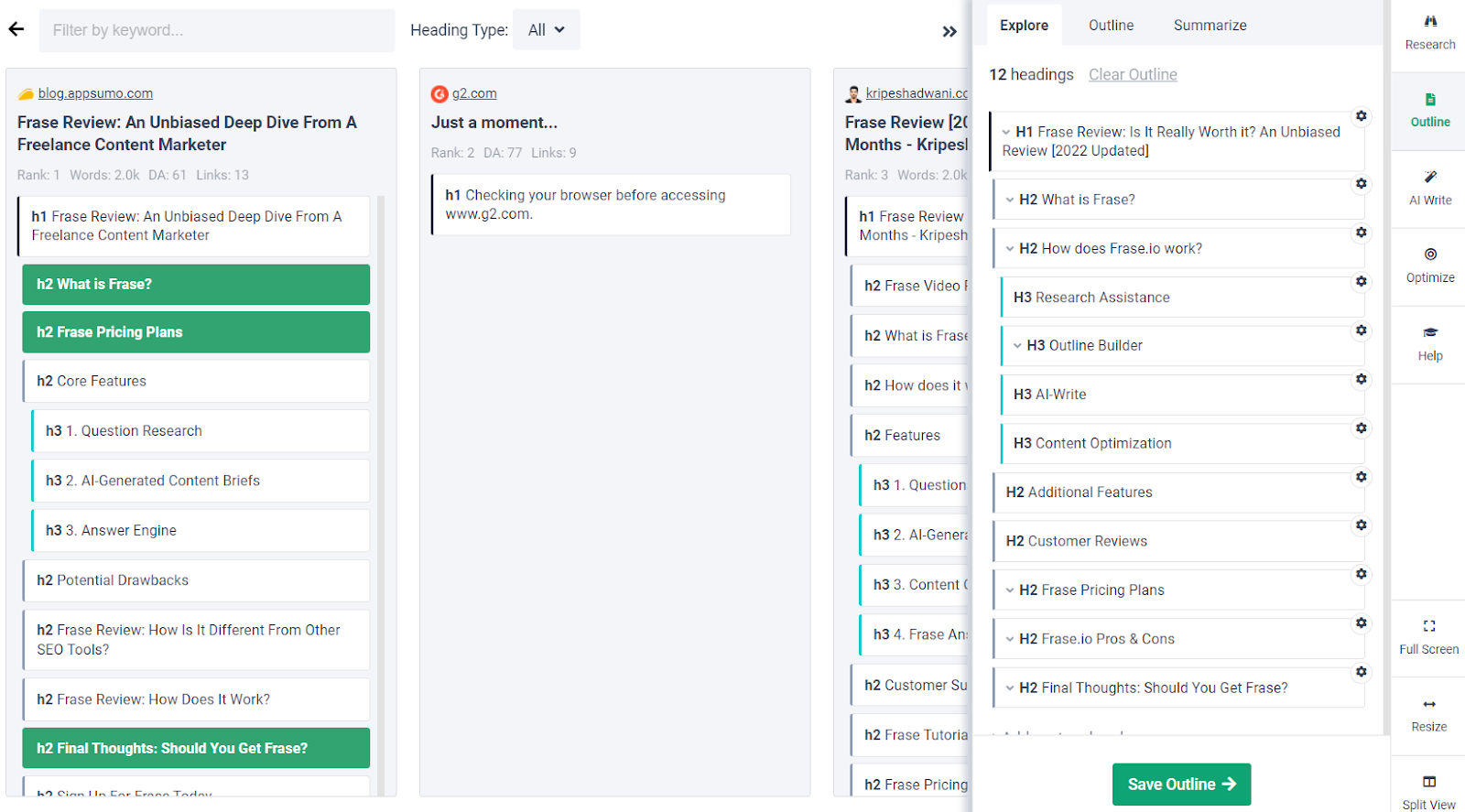Viewport: 1465px width, 812px height.
Task: Open the blog.appsumo.com link
Action: [x=95, y=93]
